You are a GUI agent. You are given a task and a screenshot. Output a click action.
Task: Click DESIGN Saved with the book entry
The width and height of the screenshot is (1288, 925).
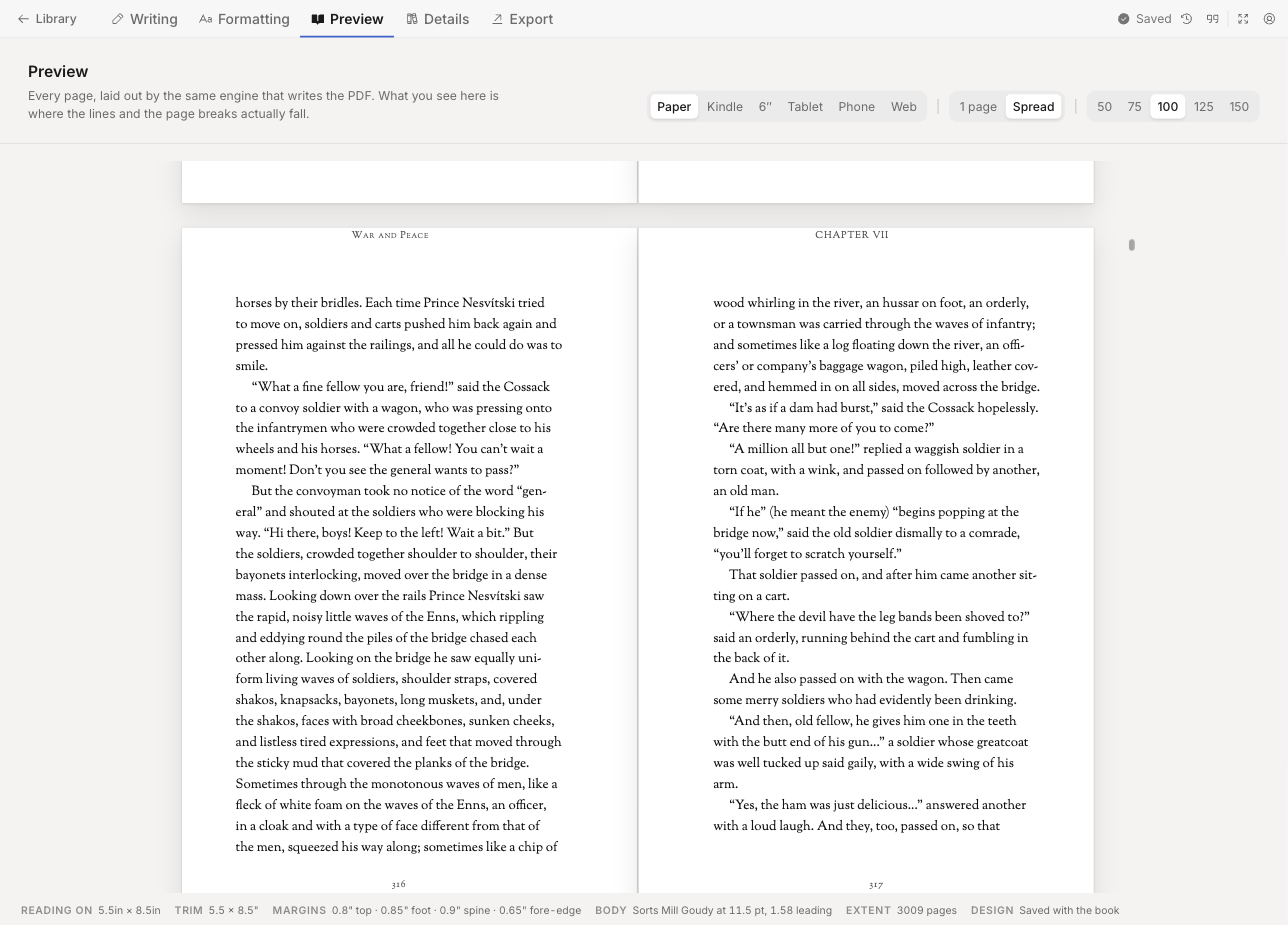1045,911
